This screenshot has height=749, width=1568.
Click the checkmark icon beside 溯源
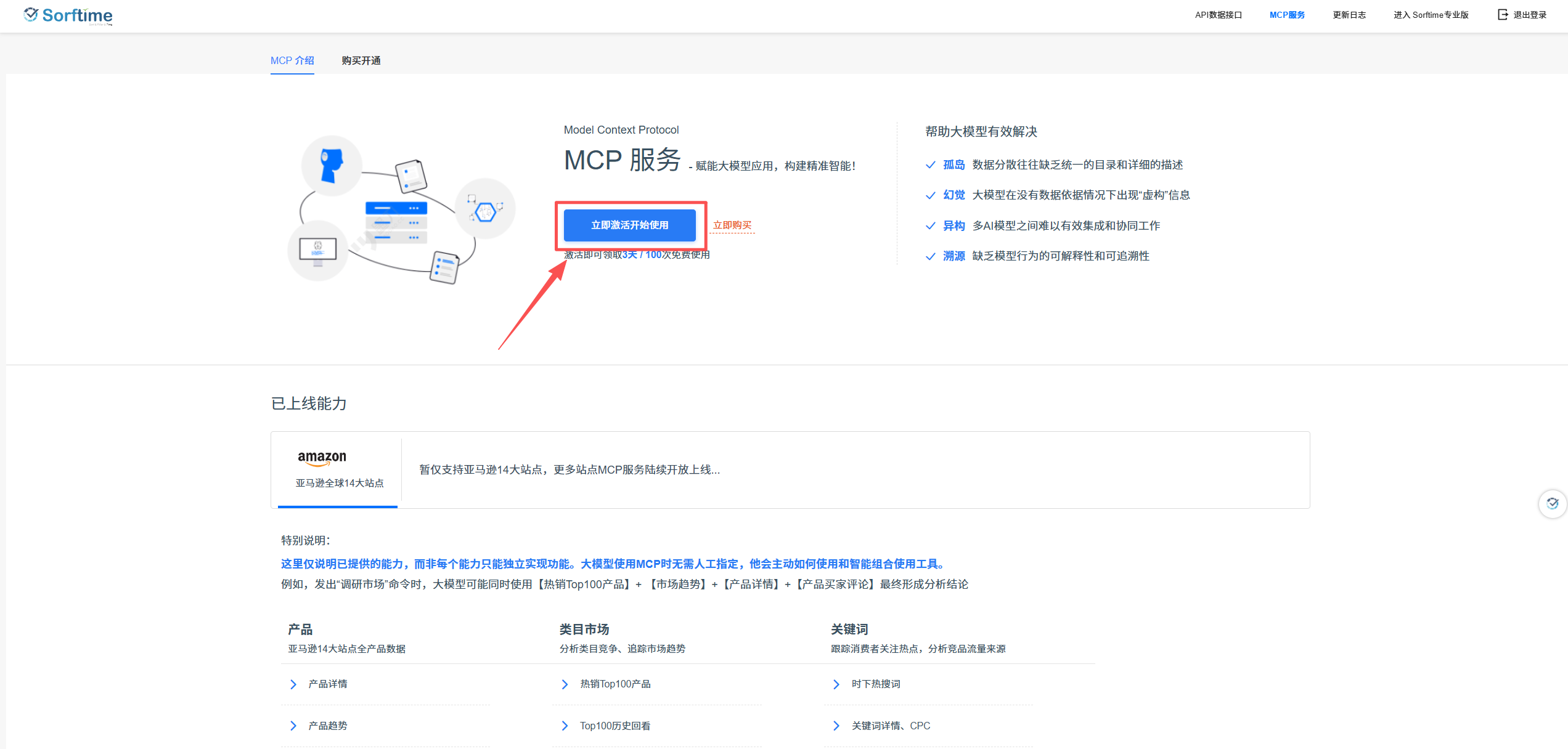tap(930, 256)
